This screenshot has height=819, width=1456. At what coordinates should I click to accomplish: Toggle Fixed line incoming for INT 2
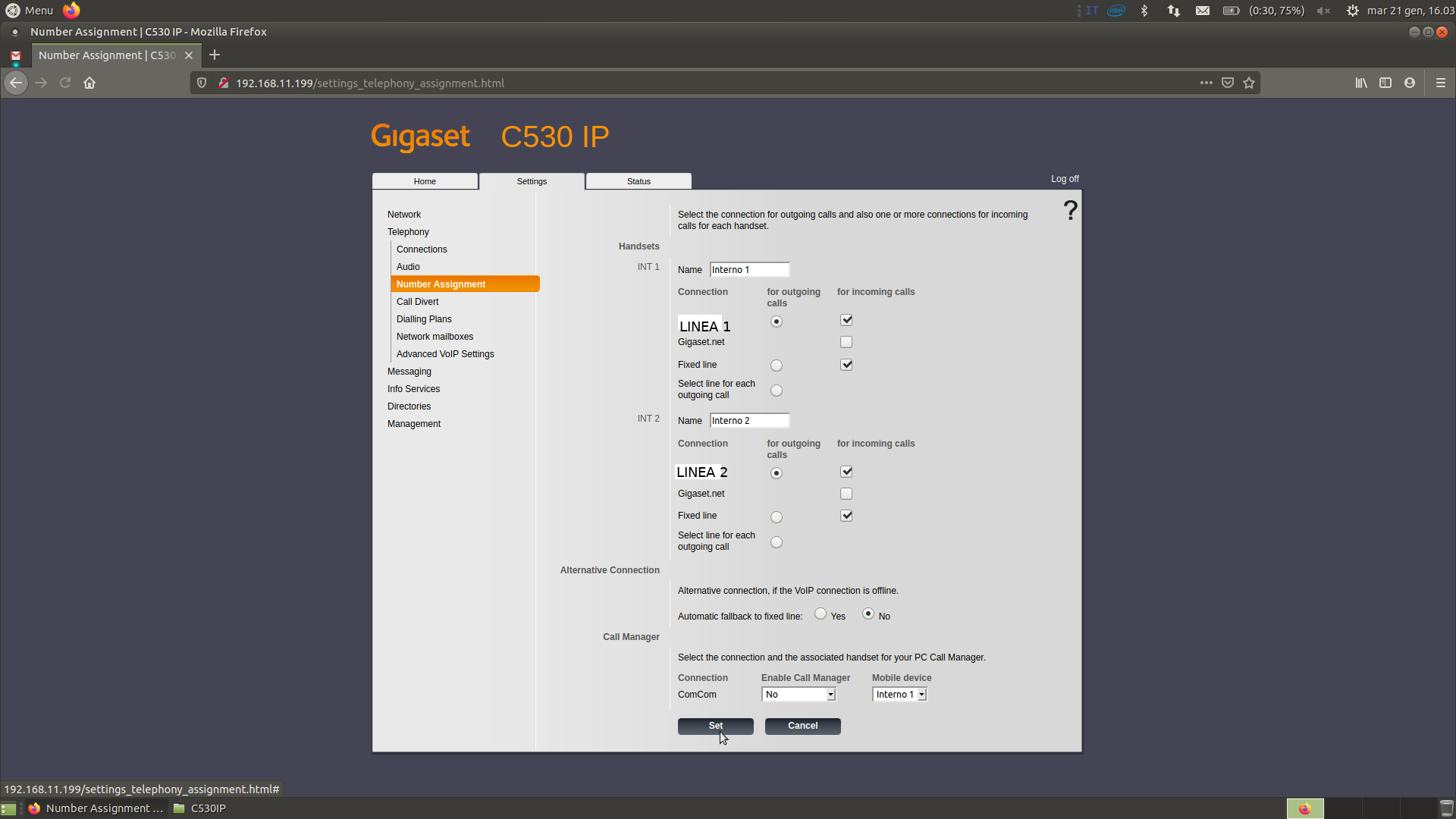846,516
